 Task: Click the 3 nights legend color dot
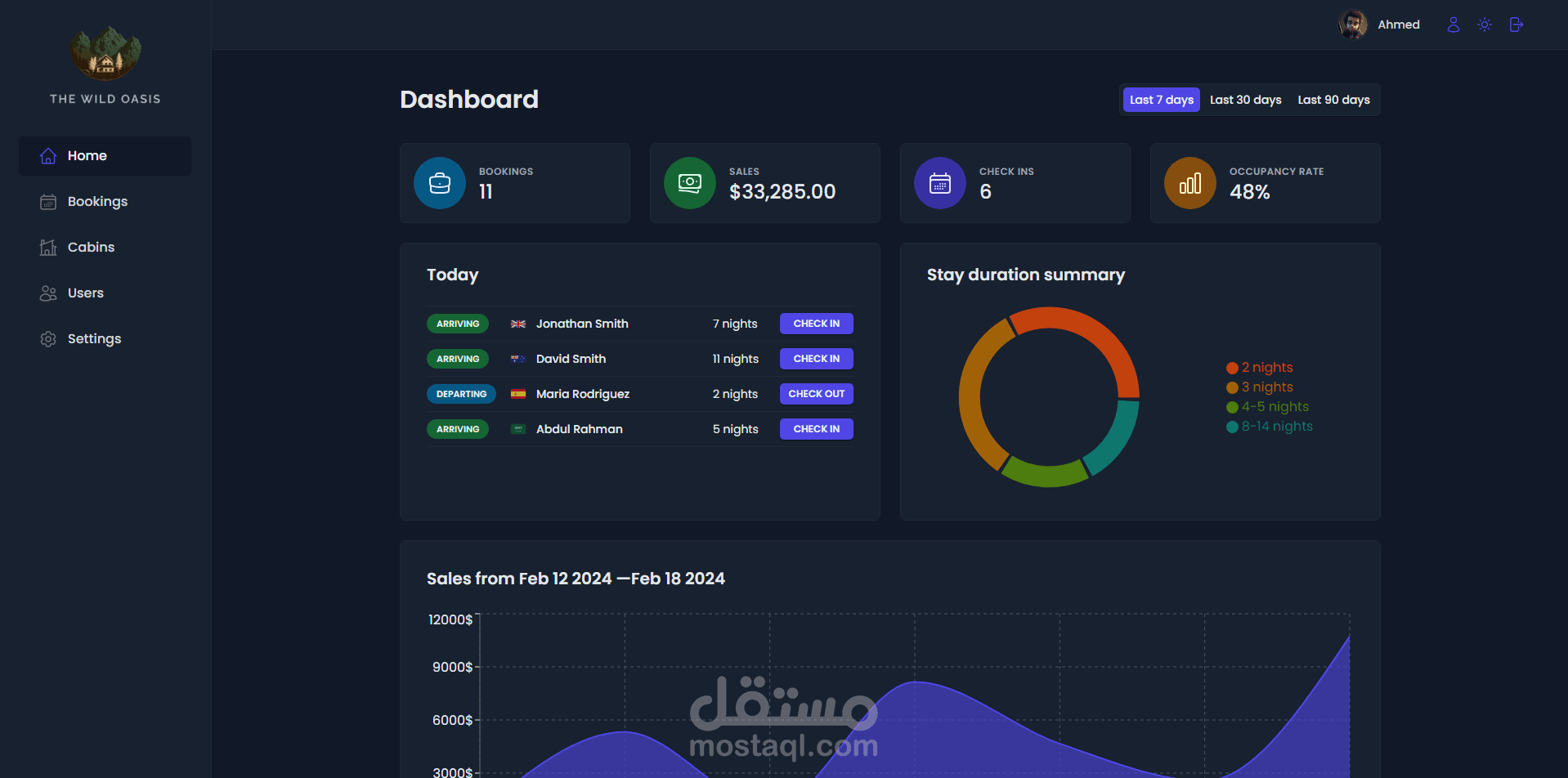[x=1232, y=388]
